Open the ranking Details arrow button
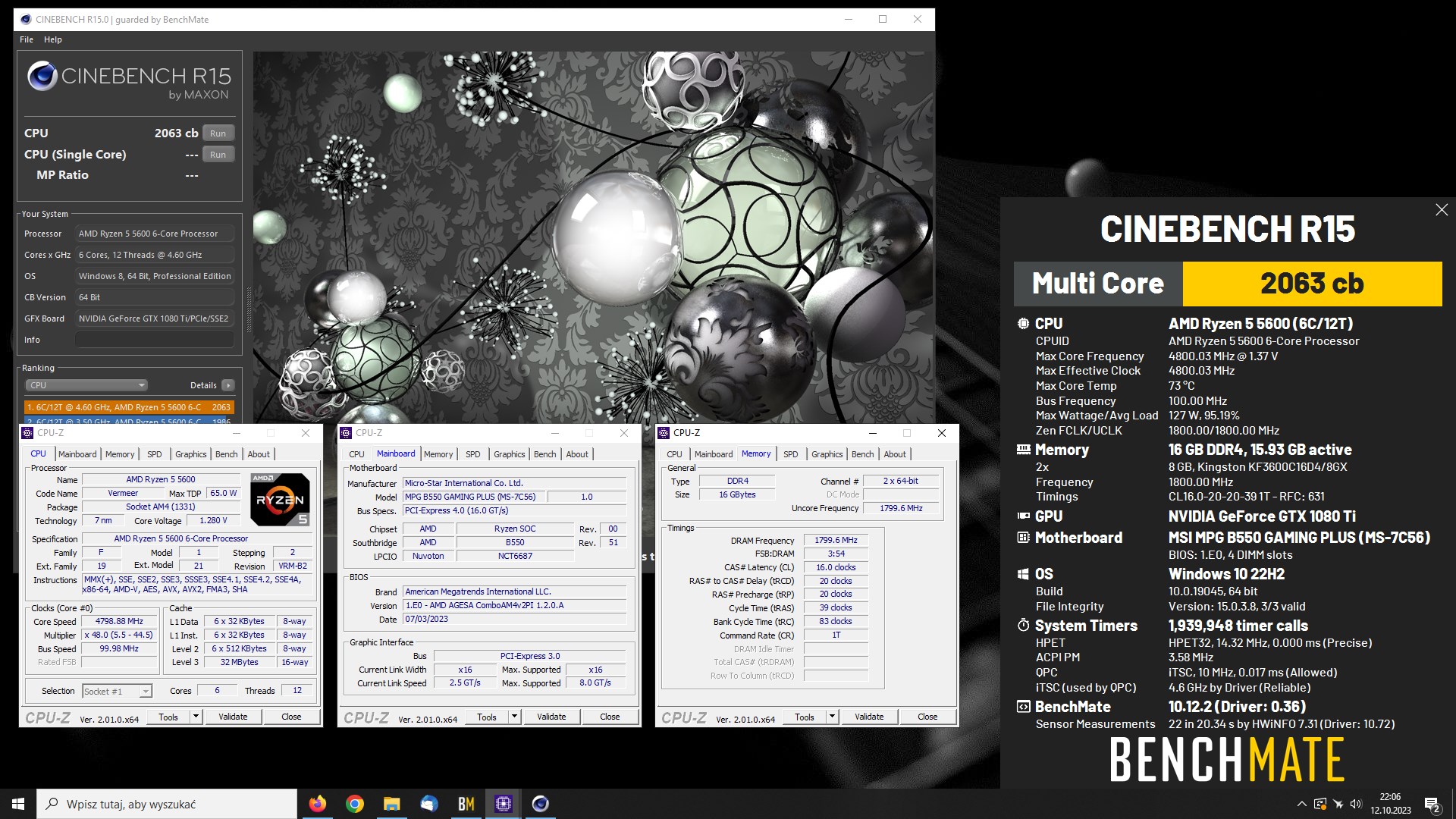This screenshot has height=819, width=1456. pyautogui.click(x=228, y=385)
